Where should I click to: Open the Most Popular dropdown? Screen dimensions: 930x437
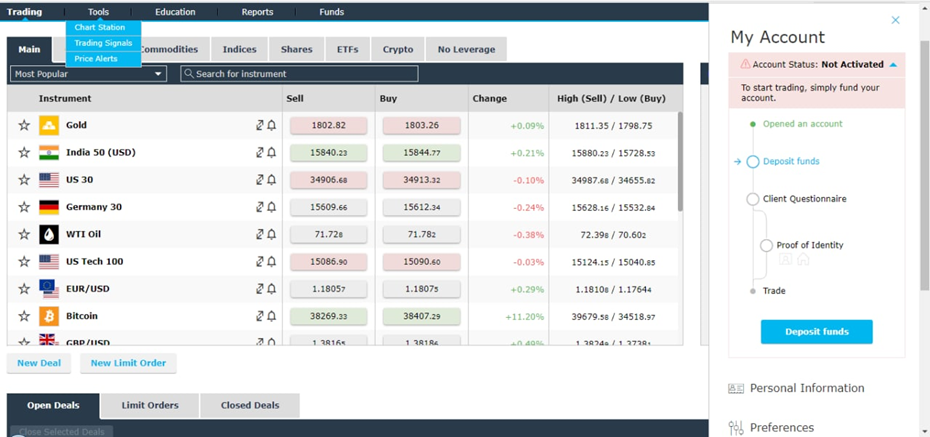coord(88,74)
